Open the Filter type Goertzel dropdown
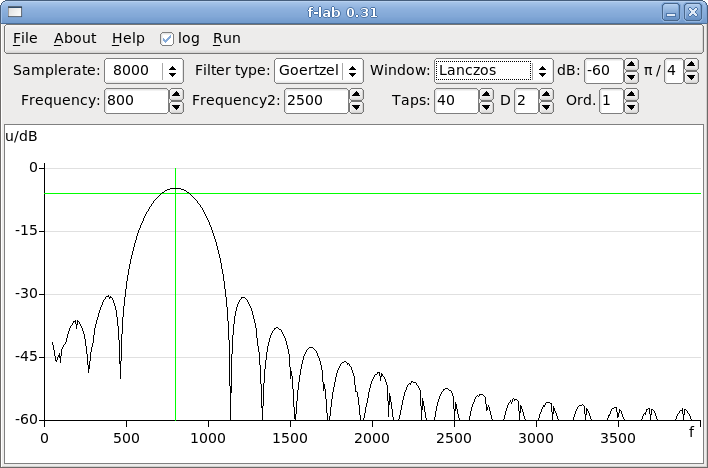The image size is (708, 468). click(x=318, y=70)
